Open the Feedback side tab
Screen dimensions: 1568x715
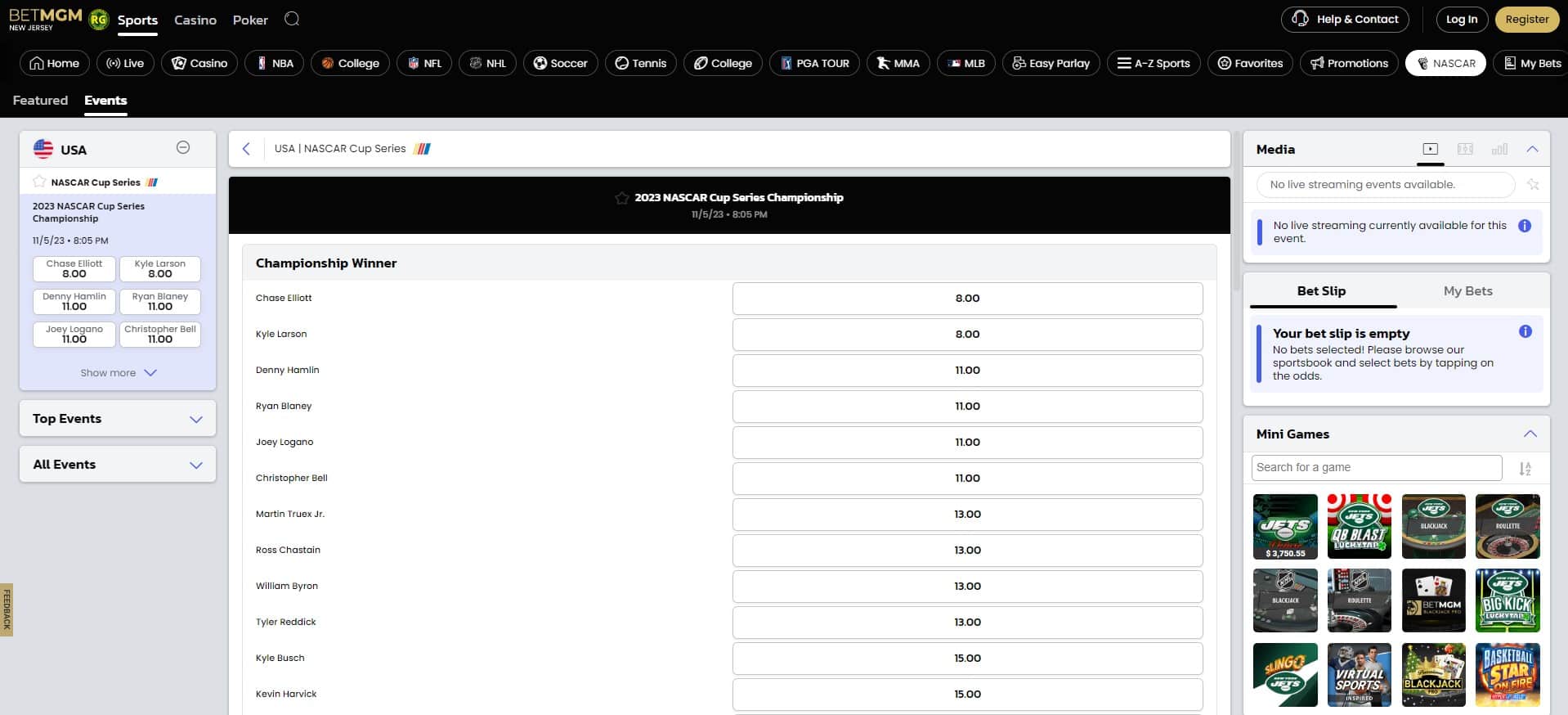pyautogui.click(x=7, y=609)
